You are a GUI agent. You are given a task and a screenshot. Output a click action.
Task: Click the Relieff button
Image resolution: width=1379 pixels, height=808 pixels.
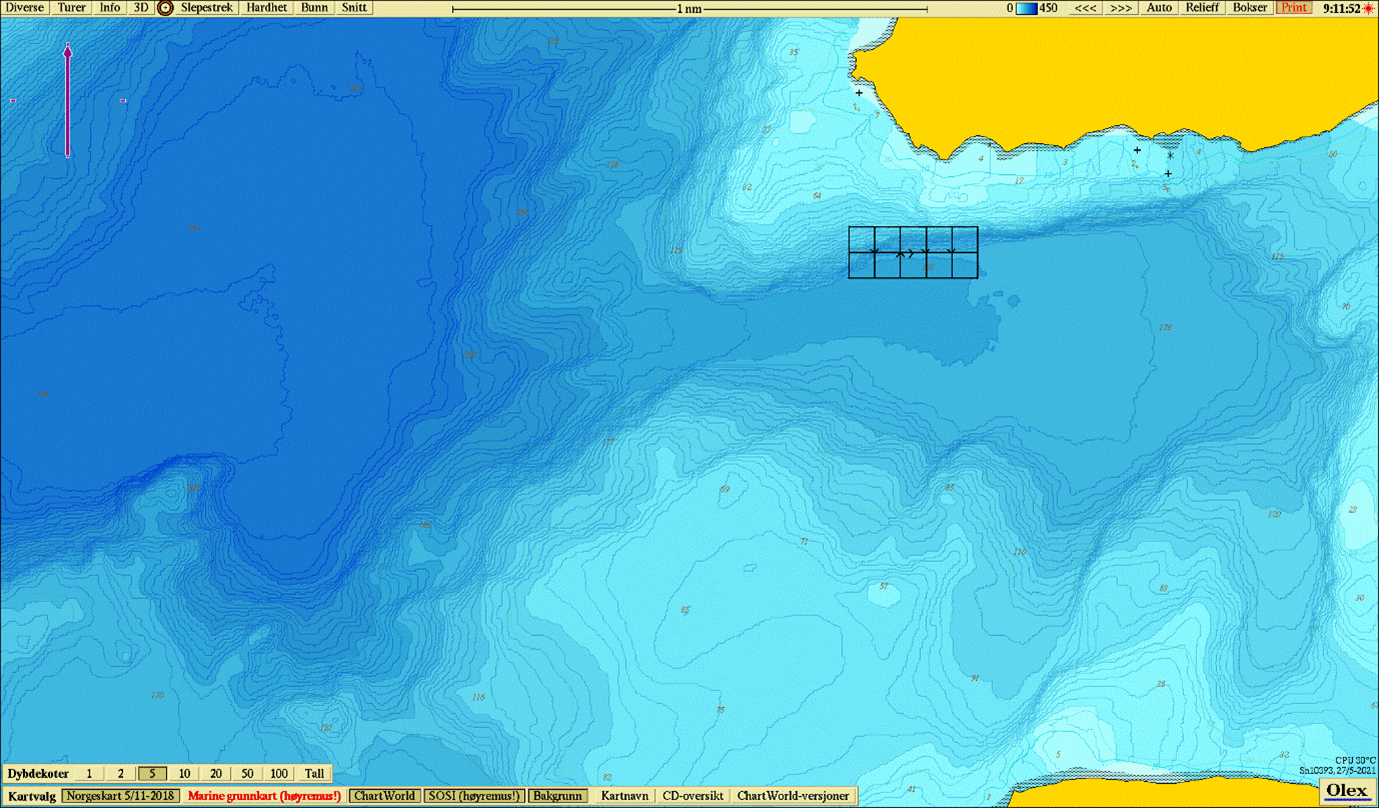1201,8
